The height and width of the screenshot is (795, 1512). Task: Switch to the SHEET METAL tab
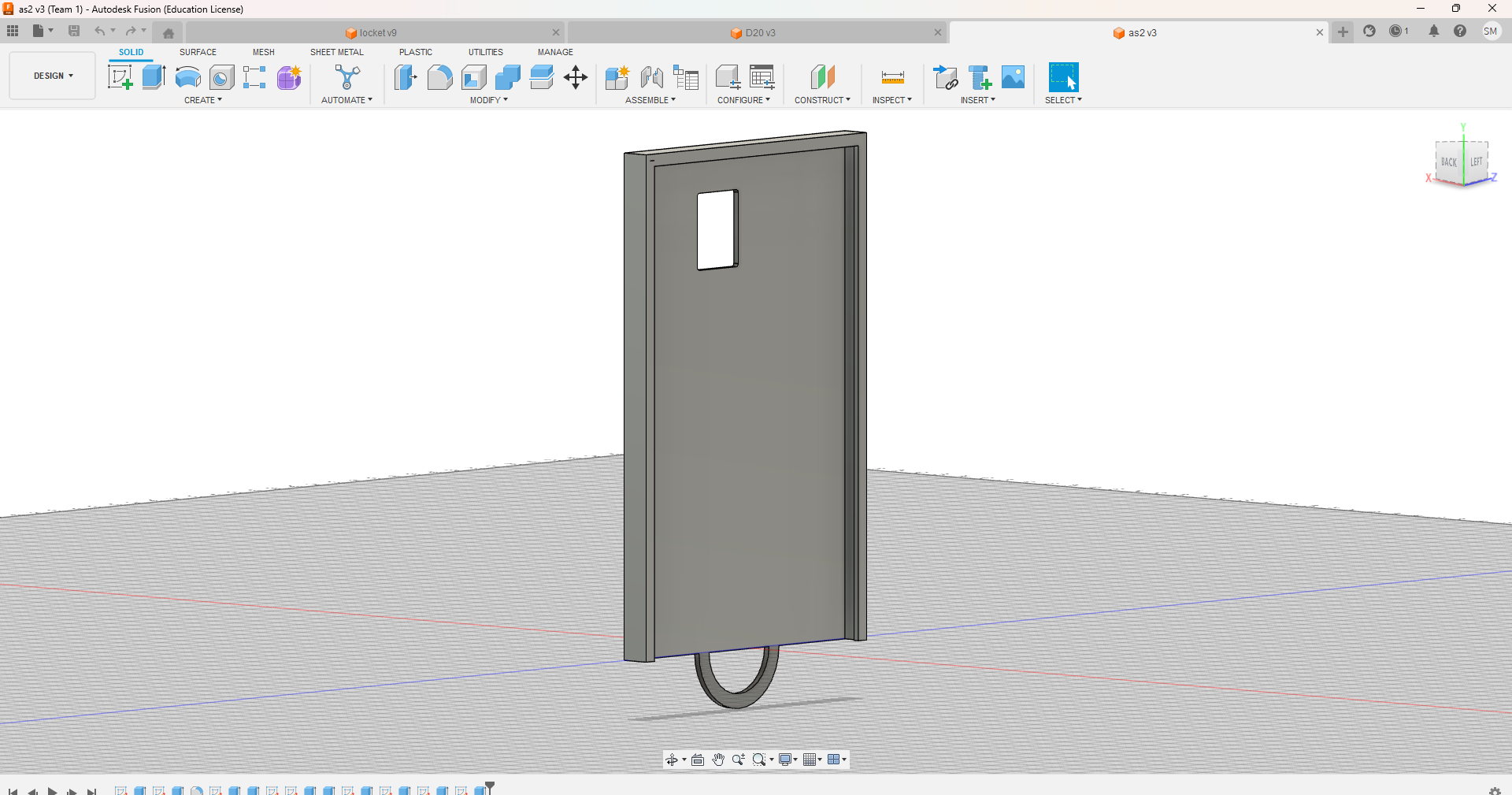click(x=336, y=52)
